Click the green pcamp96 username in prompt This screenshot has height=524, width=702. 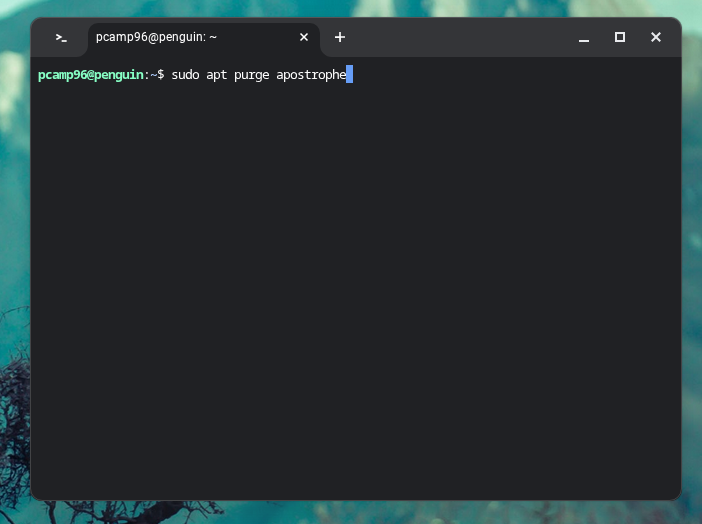click(x=62, y=75)
